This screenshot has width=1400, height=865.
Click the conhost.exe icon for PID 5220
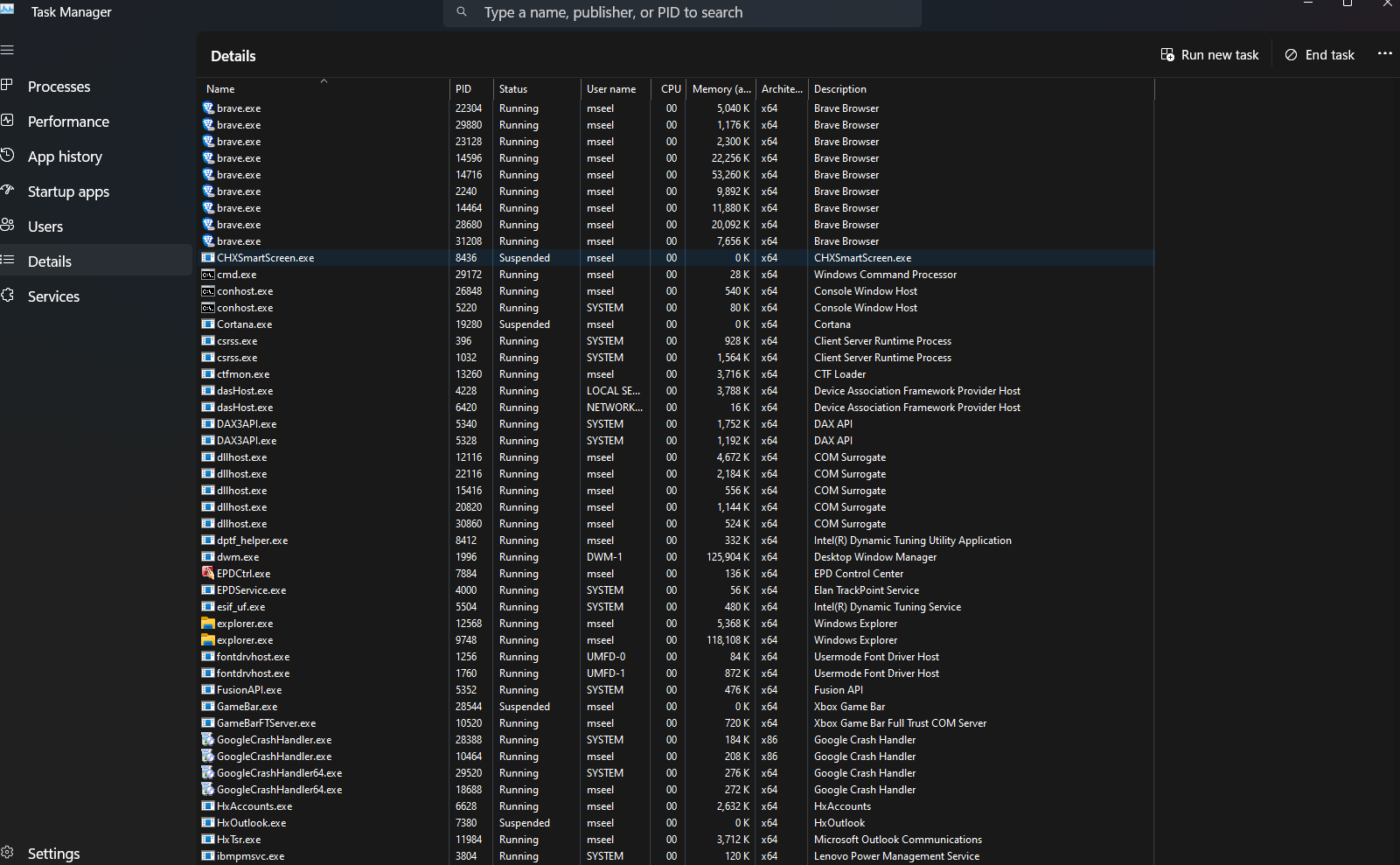[x=208, y=308]
